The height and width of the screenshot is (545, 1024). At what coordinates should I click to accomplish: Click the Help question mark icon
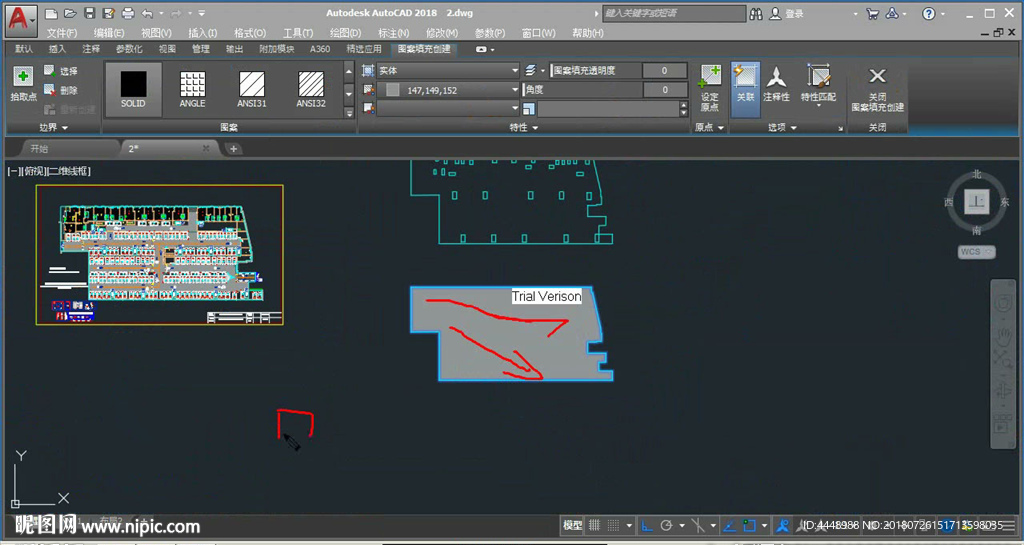[929, 13]
